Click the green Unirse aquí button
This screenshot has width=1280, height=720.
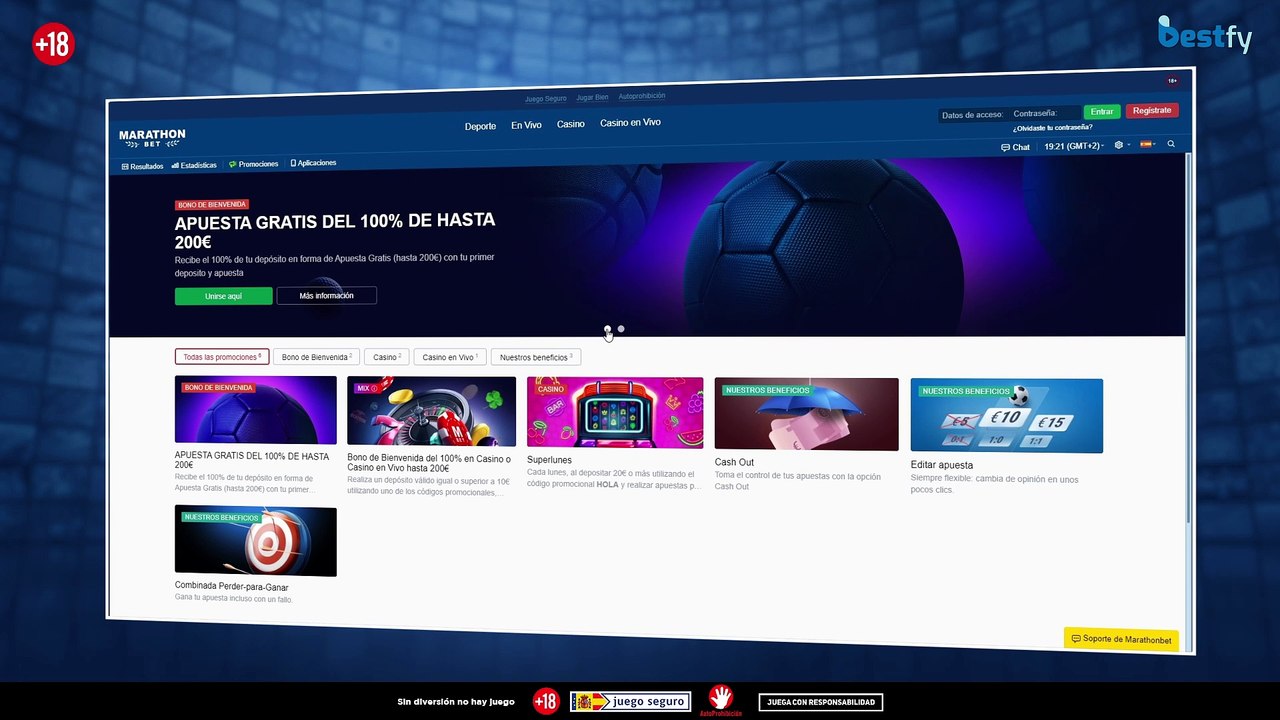pyautogui.click(x=223, y=296)
